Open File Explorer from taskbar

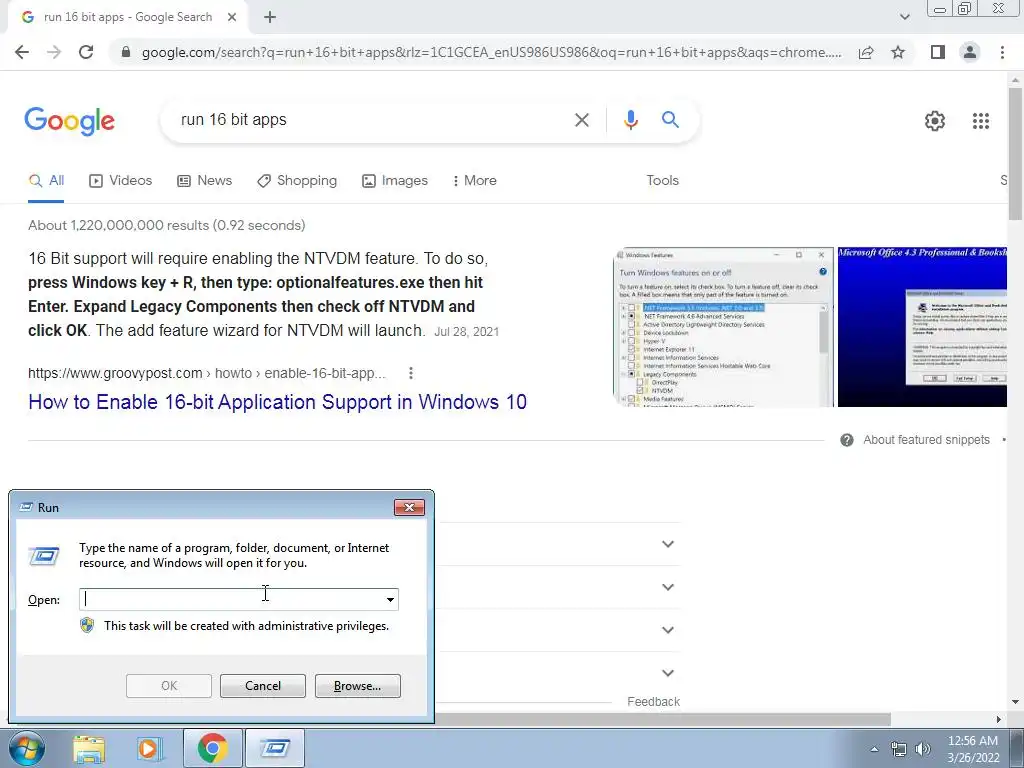click(x=89, y=748)
